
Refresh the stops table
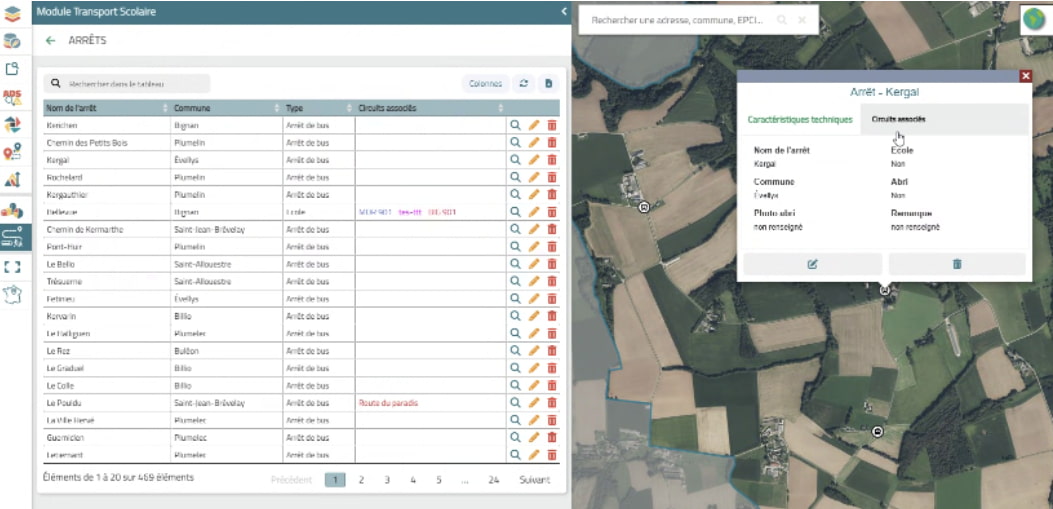pos(523,84)
